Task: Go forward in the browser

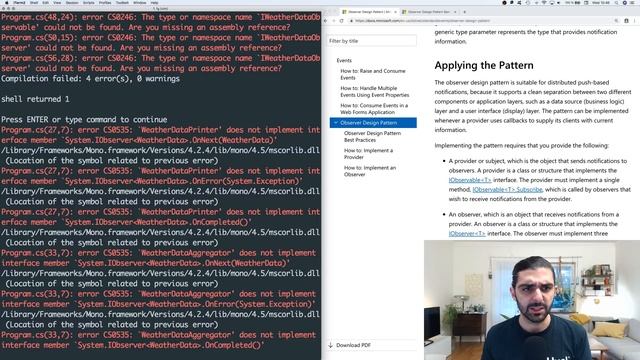Action: [333, 21]
